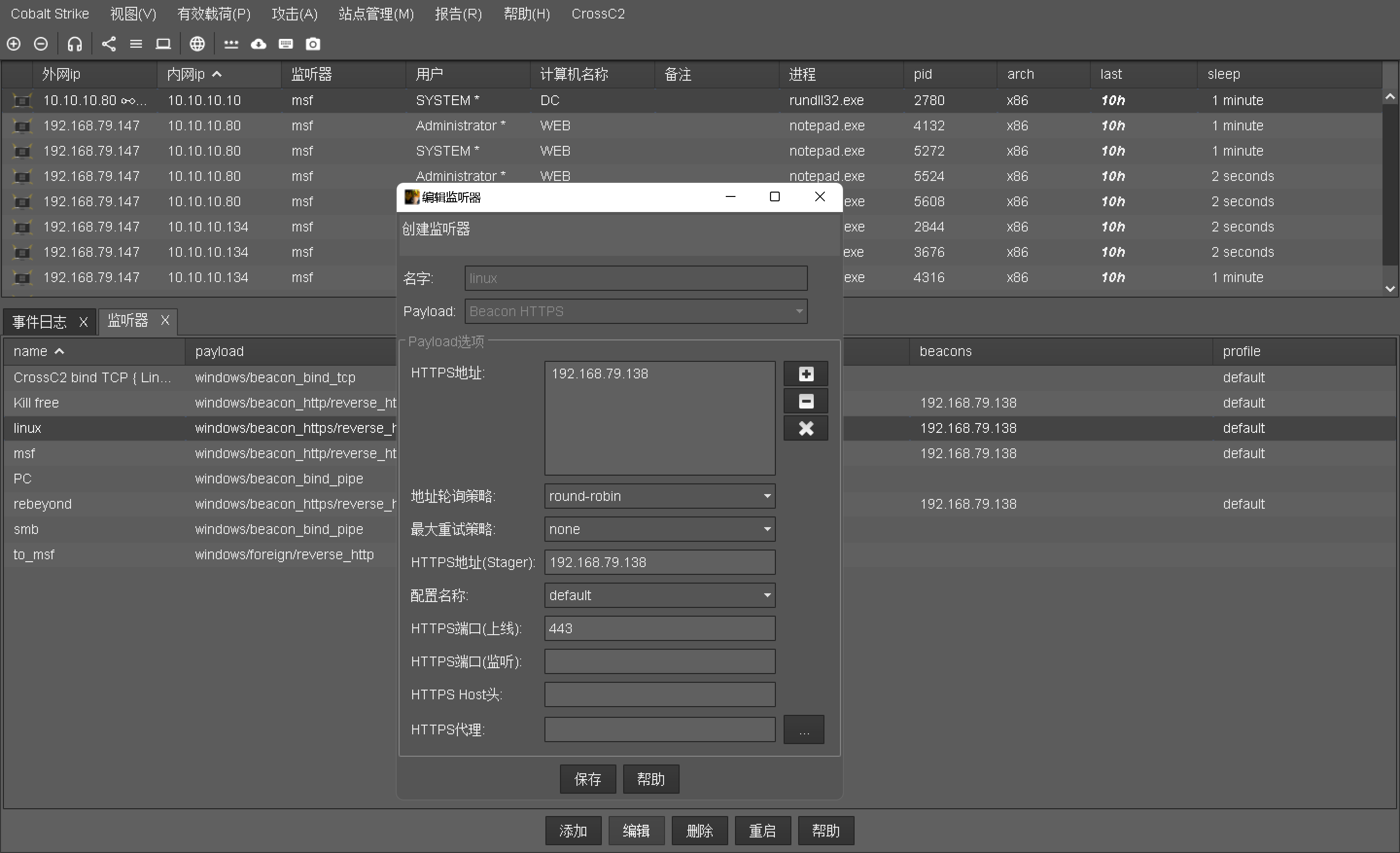Click the X clear button beside HTTPS地址 list
Viewport: 1400px width, 853px height.
click(805, 428)
